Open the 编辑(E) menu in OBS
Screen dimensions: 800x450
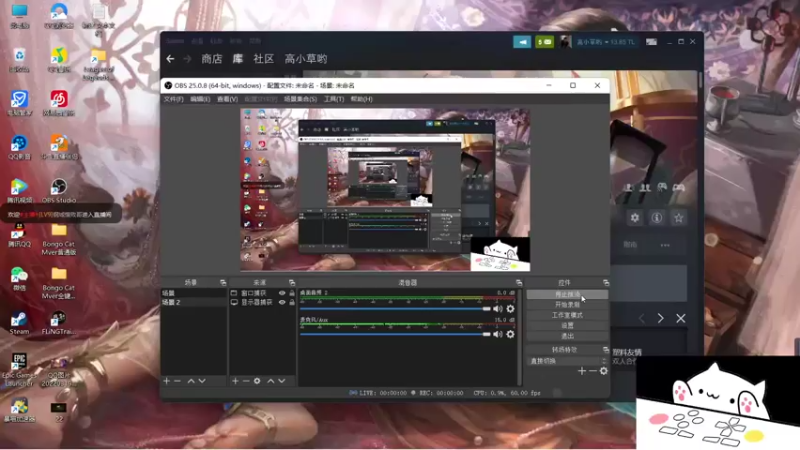[200, 99]
